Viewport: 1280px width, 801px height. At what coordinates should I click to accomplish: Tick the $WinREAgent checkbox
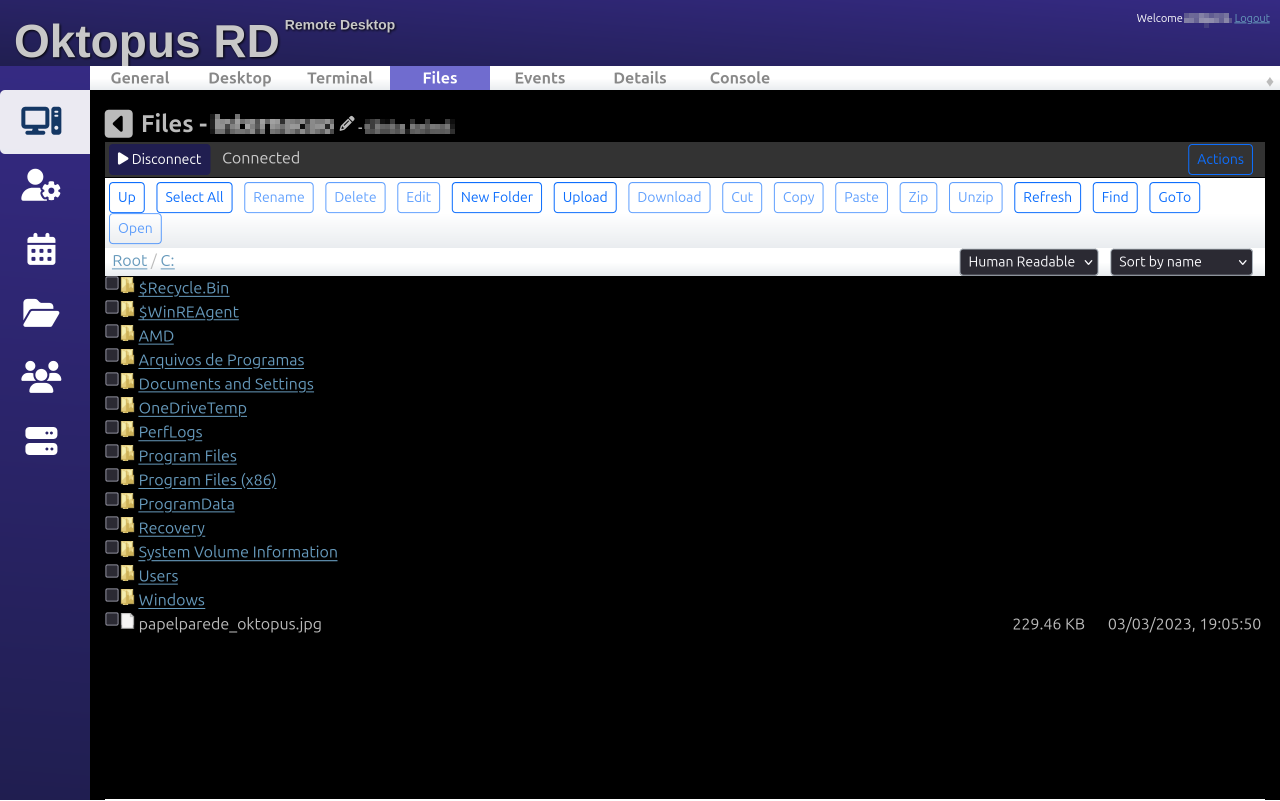pos(112,308)
